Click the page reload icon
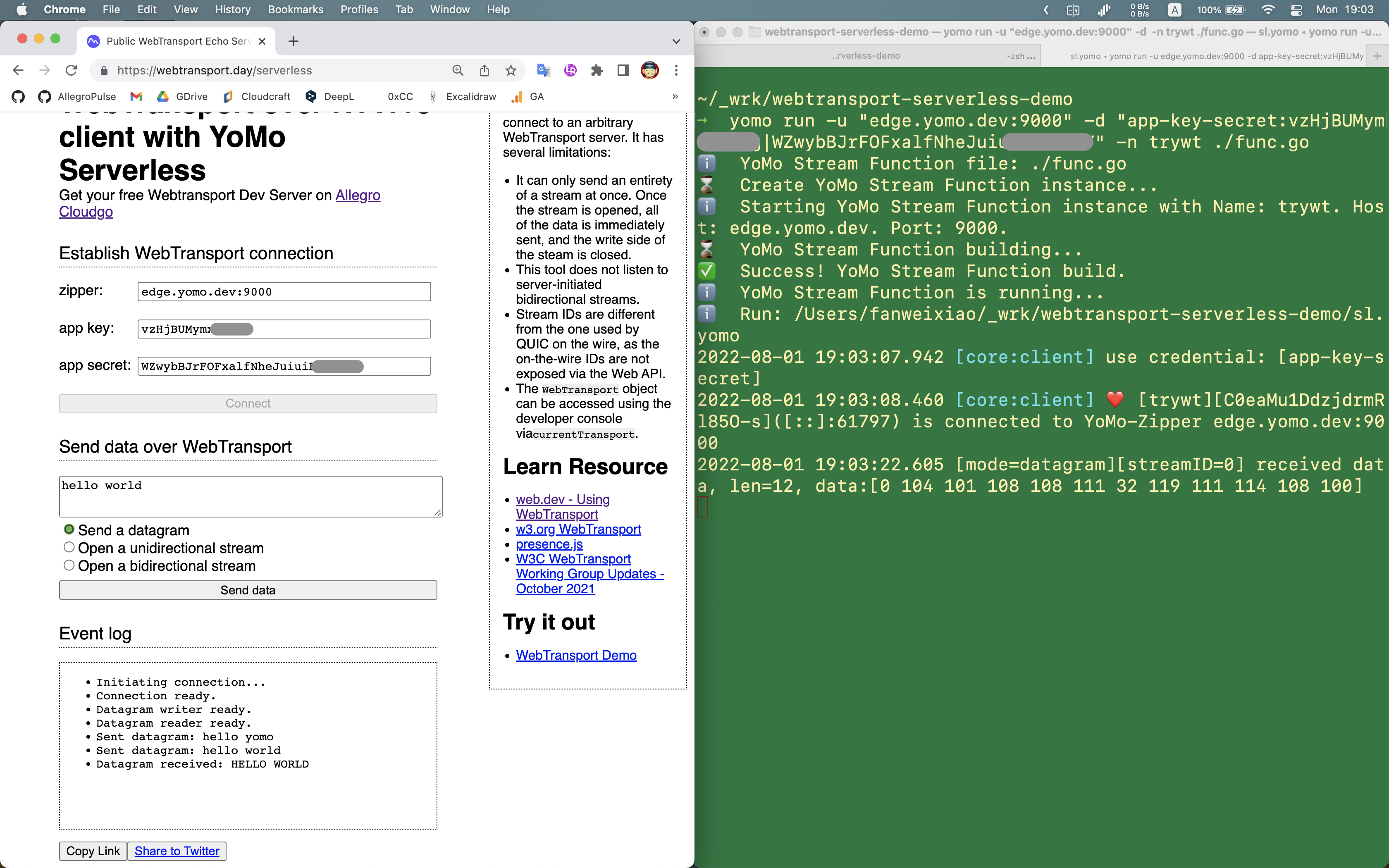Screen dimensions: 1389x868 pyautogui.click(x=71, y=70)
